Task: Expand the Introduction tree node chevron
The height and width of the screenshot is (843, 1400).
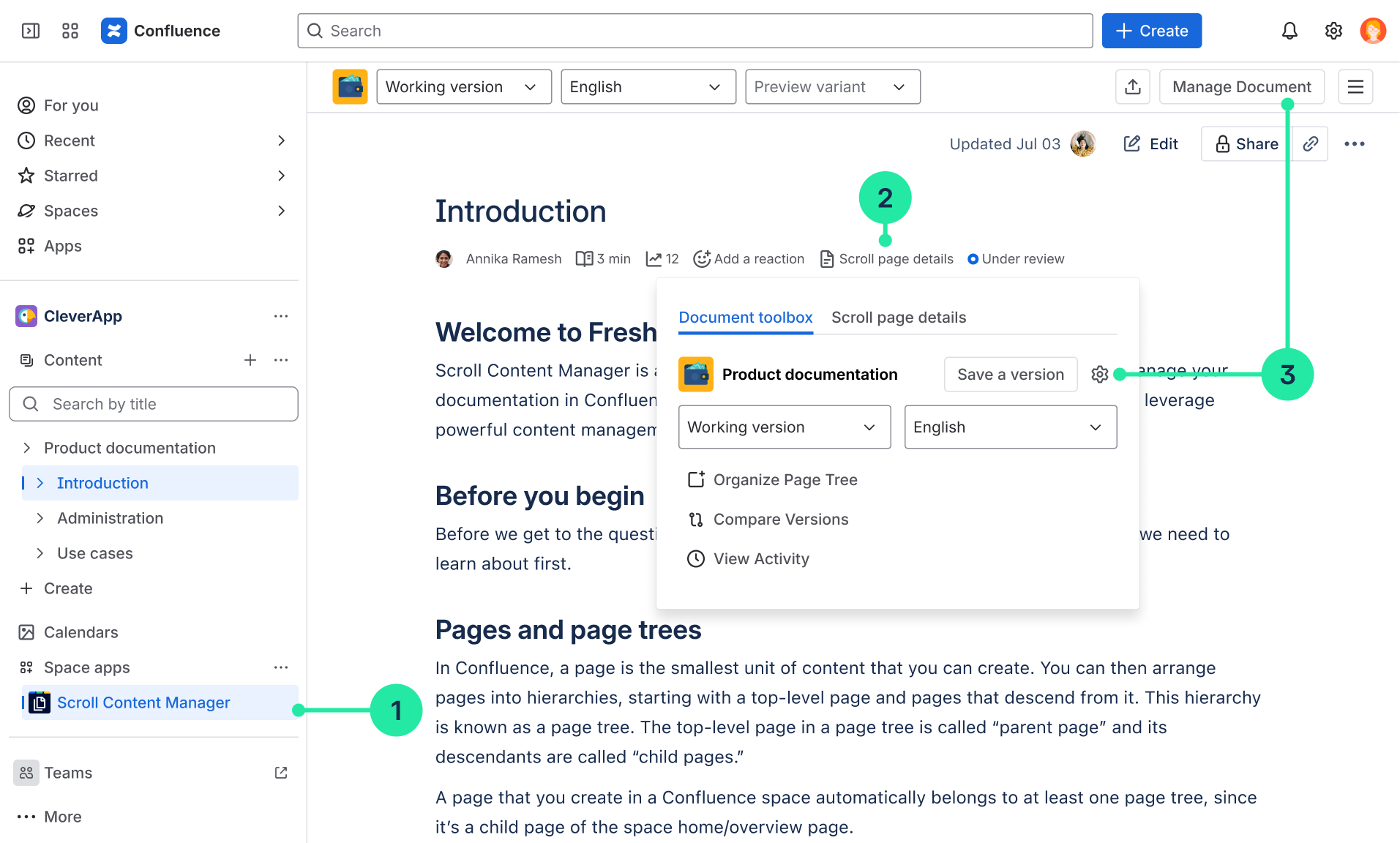Action: [40, 483]
